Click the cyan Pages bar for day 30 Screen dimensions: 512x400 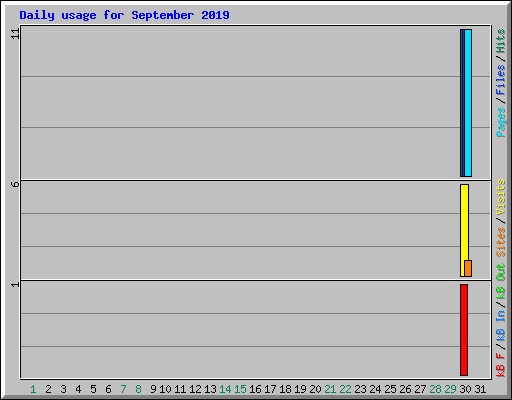click(468, 103)
